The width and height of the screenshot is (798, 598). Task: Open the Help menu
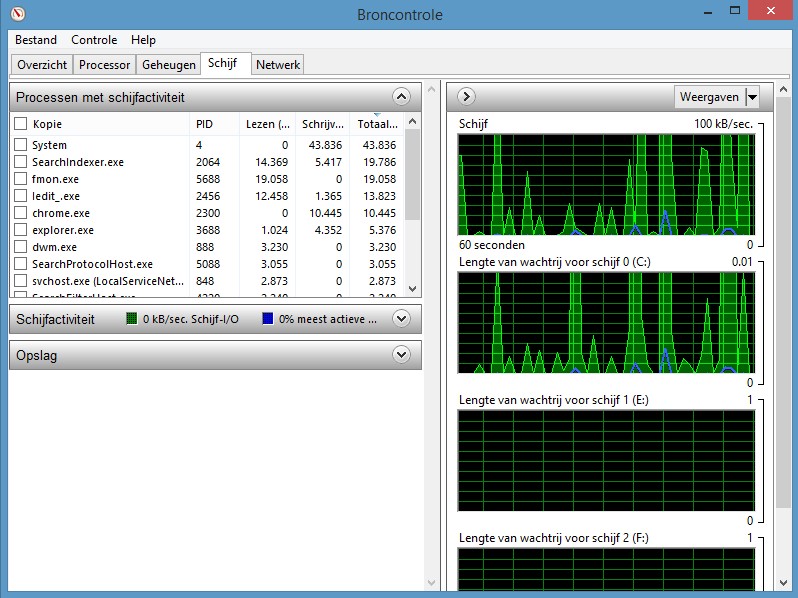143,40
